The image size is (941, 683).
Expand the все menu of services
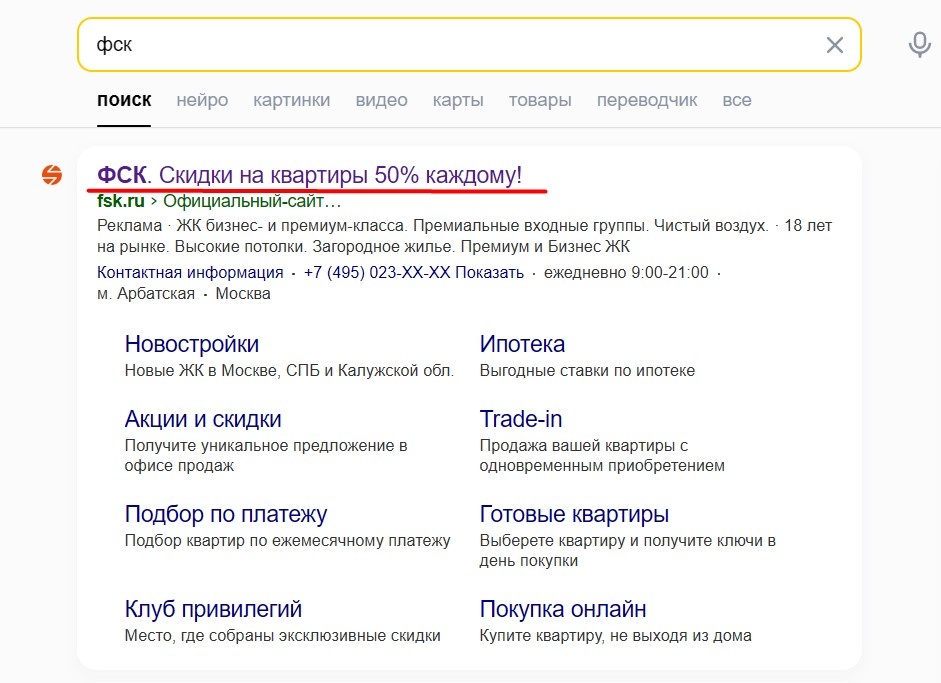(737, 100)
